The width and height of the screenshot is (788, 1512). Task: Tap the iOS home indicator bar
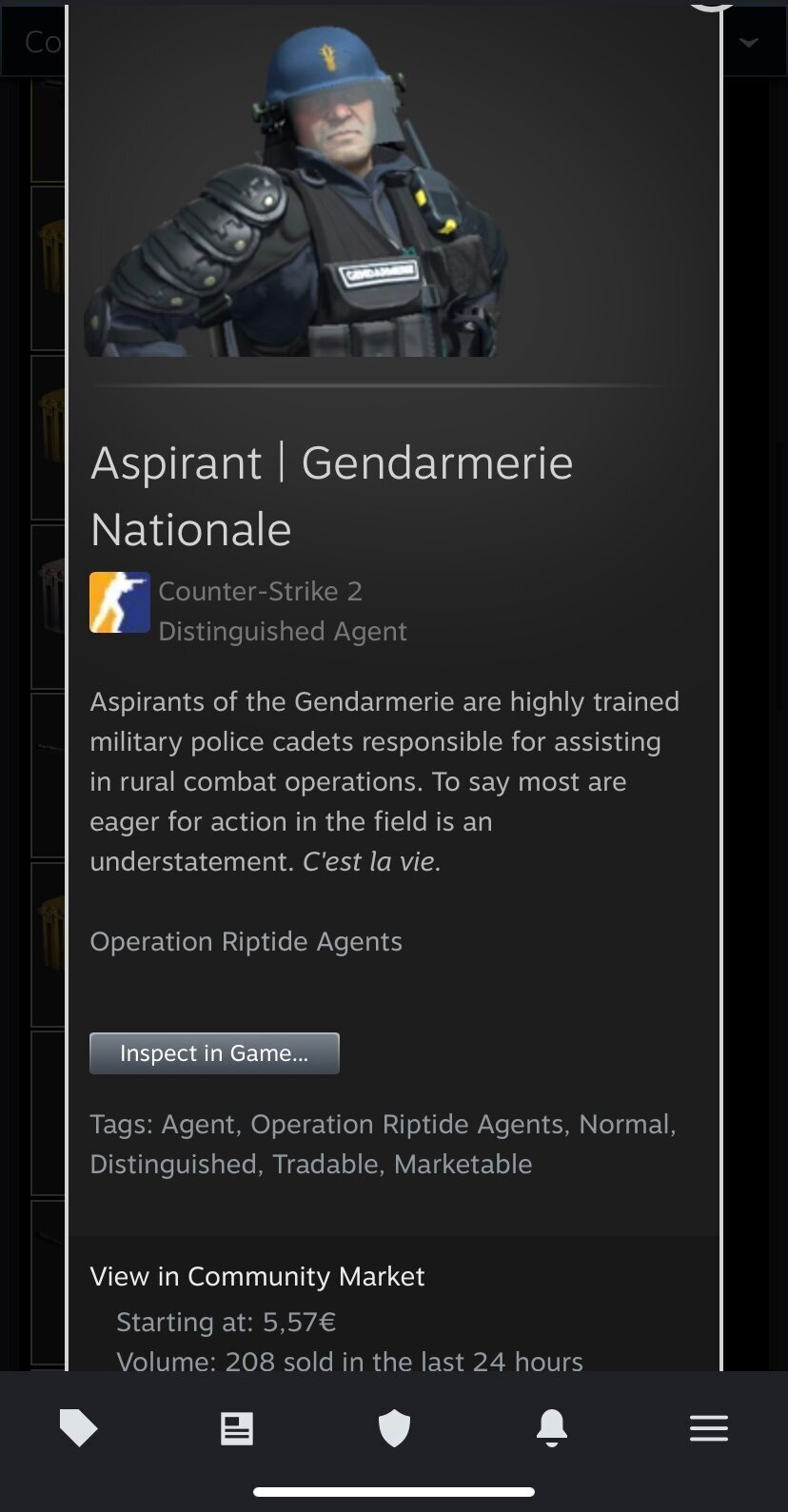(x=394, y=1491)
